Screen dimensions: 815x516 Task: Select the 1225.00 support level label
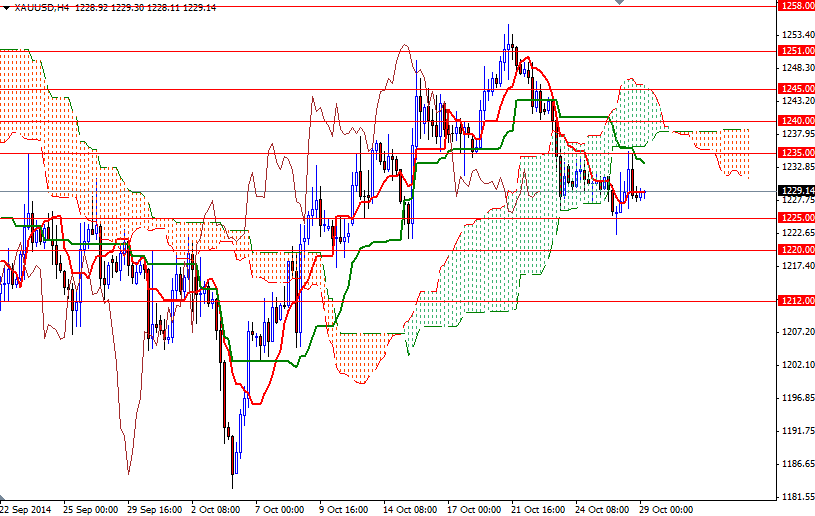(x=796, y=217)
